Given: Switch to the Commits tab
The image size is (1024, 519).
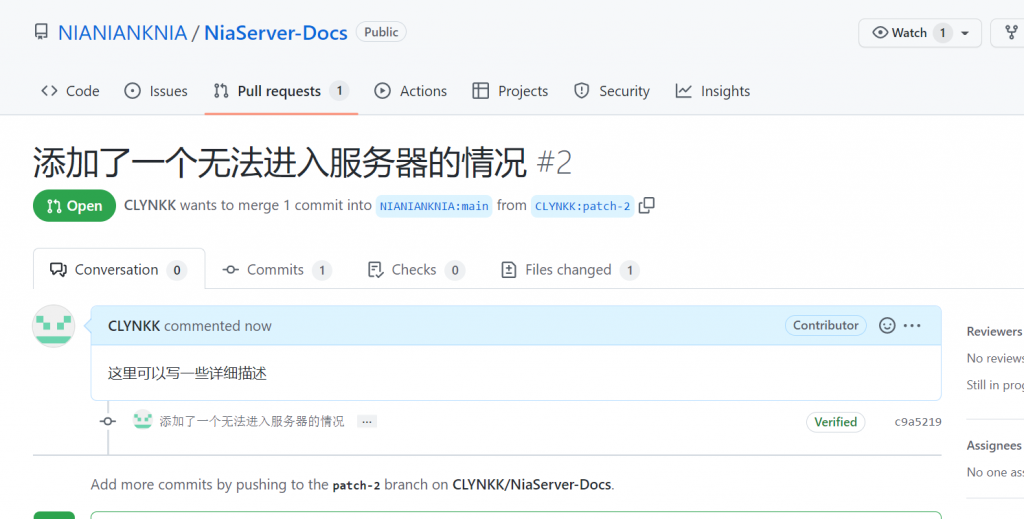Looking at the screenshot, I should 277,270.
